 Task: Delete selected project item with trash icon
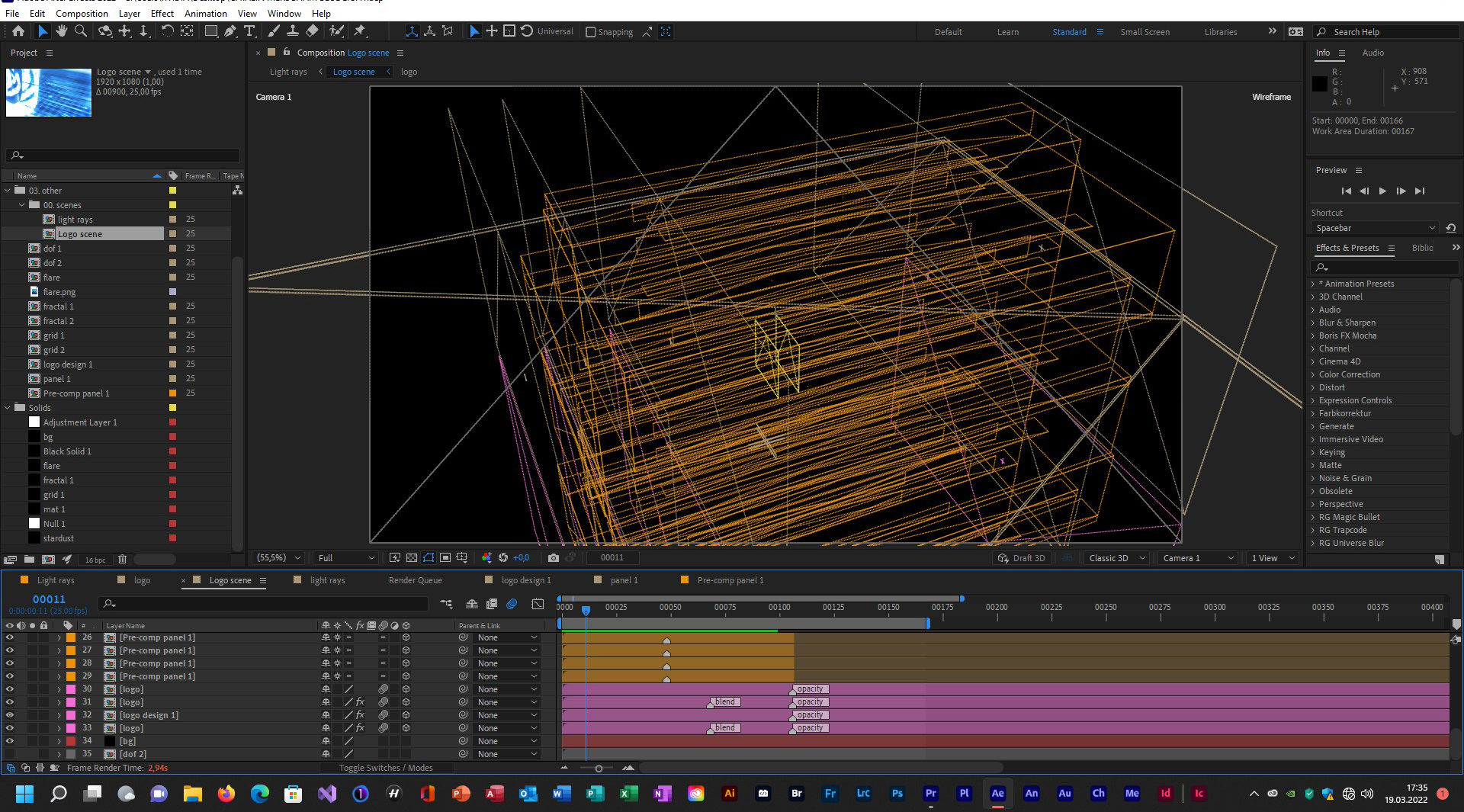122,560
